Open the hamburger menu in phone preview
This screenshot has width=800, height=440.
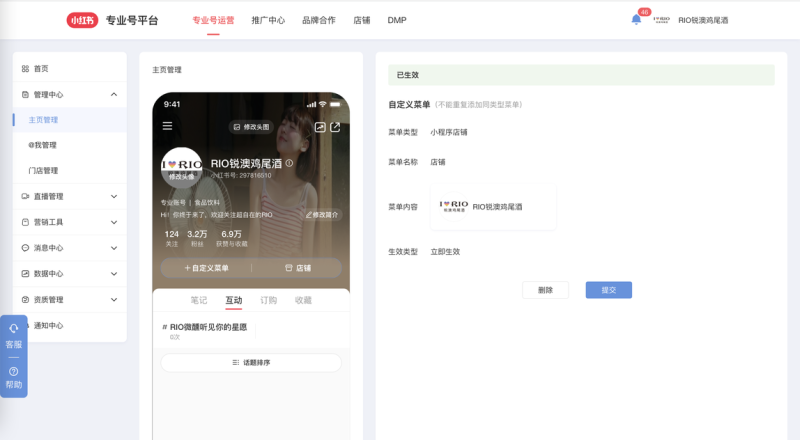pyautogui.click(x=167, y=126)
